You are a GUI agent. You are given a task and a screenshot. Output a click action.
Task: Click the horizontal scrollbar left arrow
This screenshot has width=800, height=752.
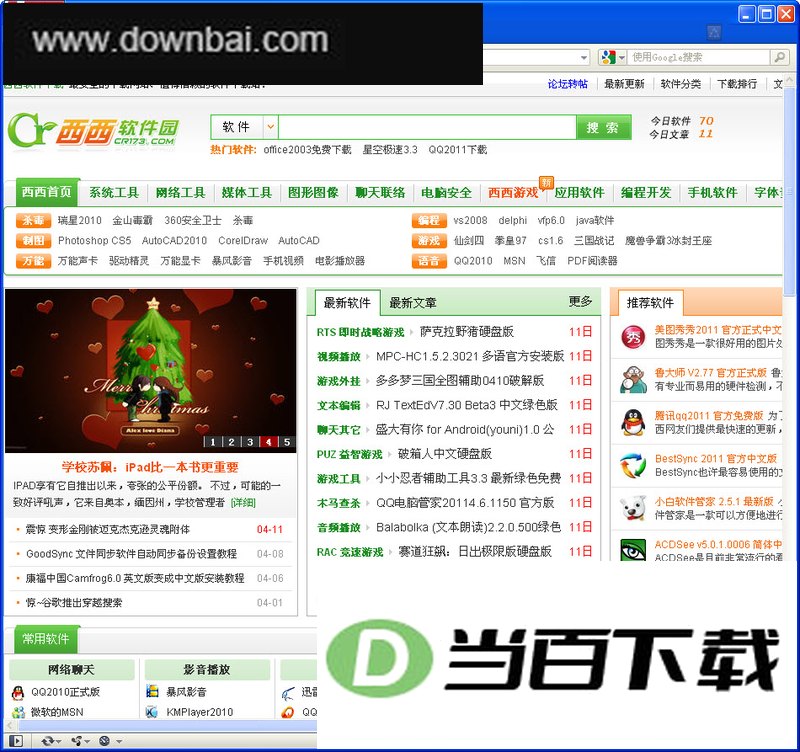coord(9,725)
